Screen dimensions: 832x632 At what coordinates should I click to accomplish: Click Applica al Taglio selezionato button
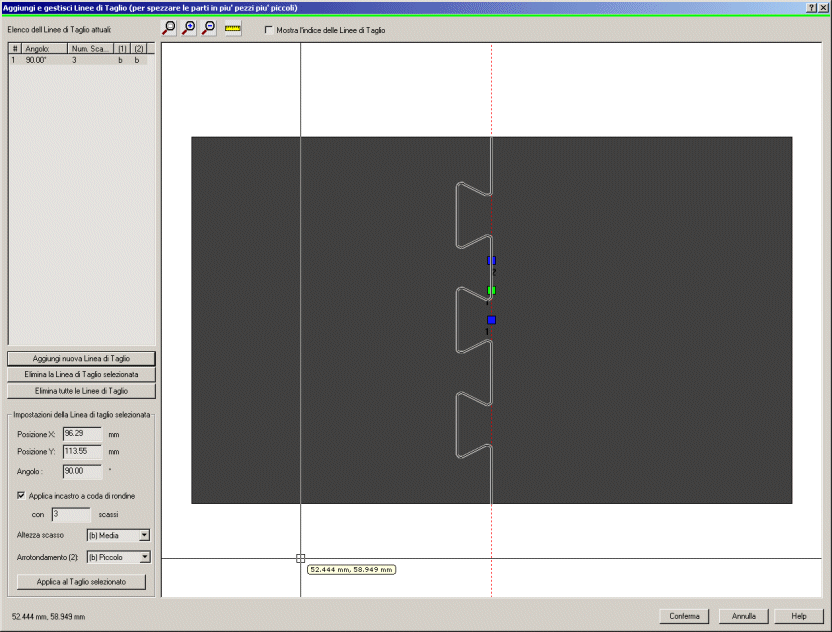pos(81,582)
